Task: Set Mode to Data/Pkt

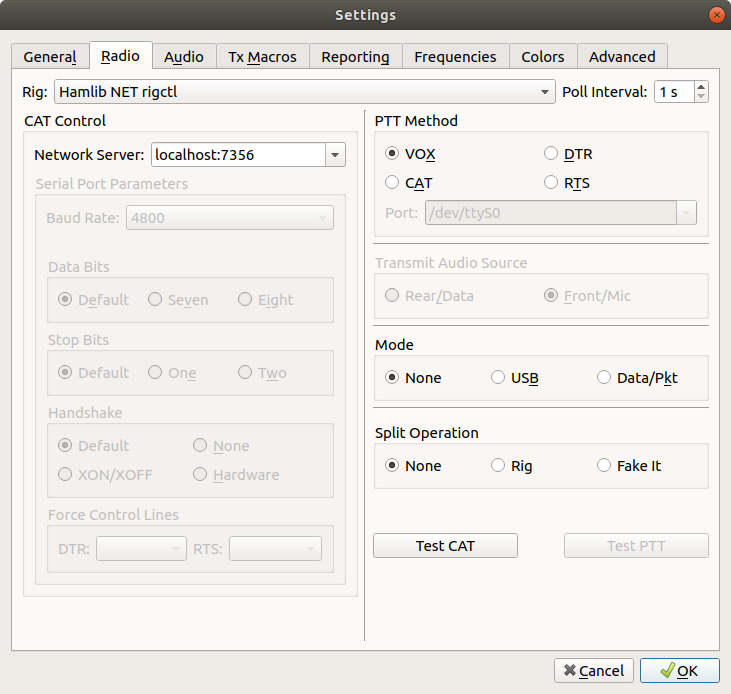Action: click(604, 378)
